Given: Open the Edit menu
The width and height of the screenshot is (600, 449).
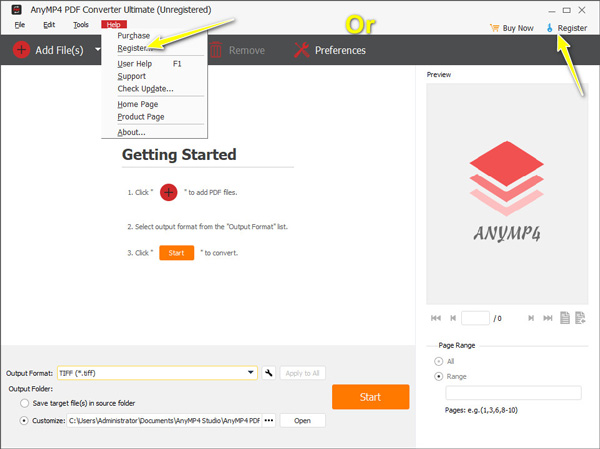Looking at the screenshot, I should (x=49, y=25).
